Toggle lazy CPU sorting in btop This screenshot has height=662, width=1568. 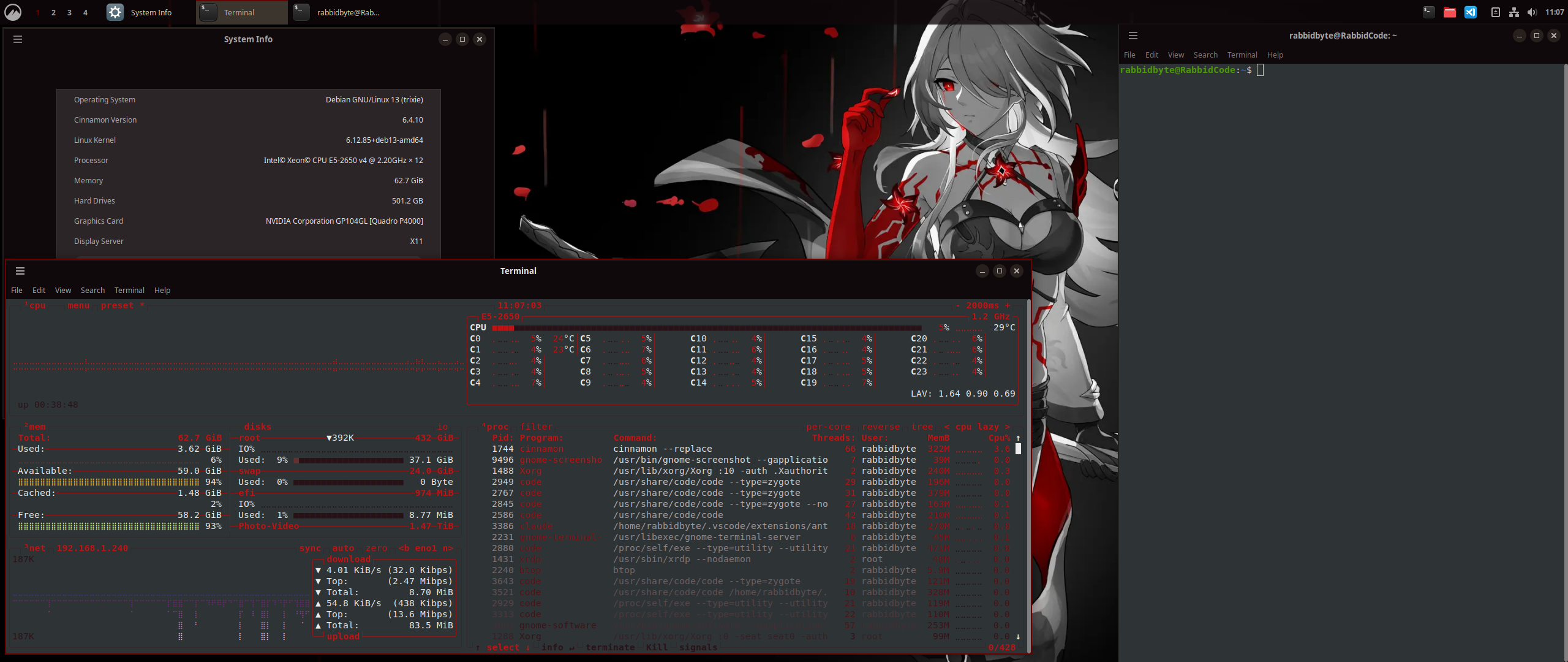click(988, 427)
